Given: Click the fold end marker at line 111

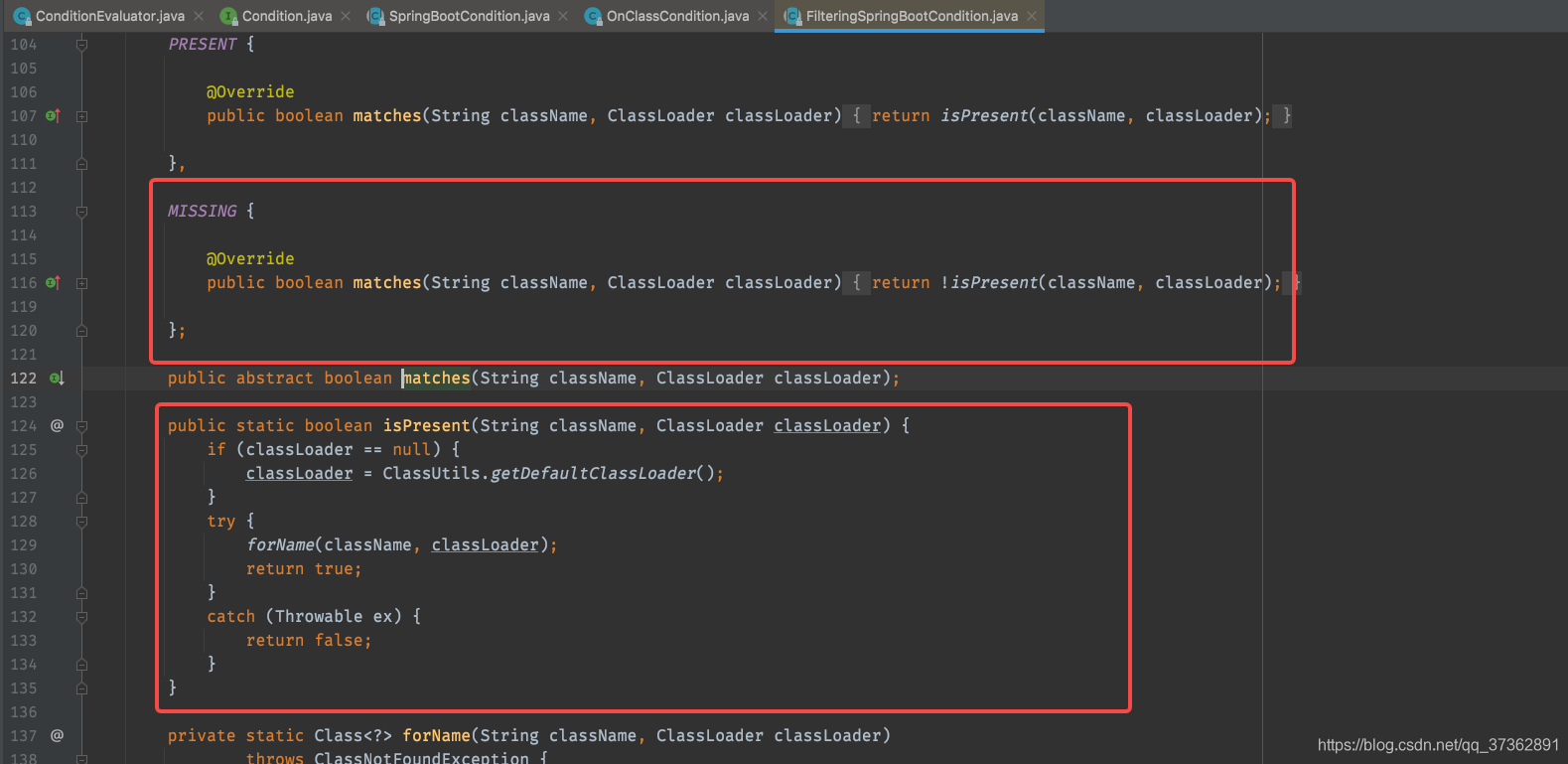Looking at the screenshot, I should coord(82,164).
